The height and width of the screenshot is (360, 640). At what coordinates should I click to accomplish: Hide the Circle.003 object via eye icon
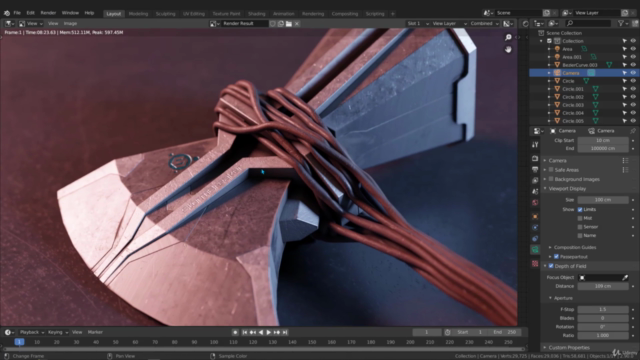(x=633, y=105)
